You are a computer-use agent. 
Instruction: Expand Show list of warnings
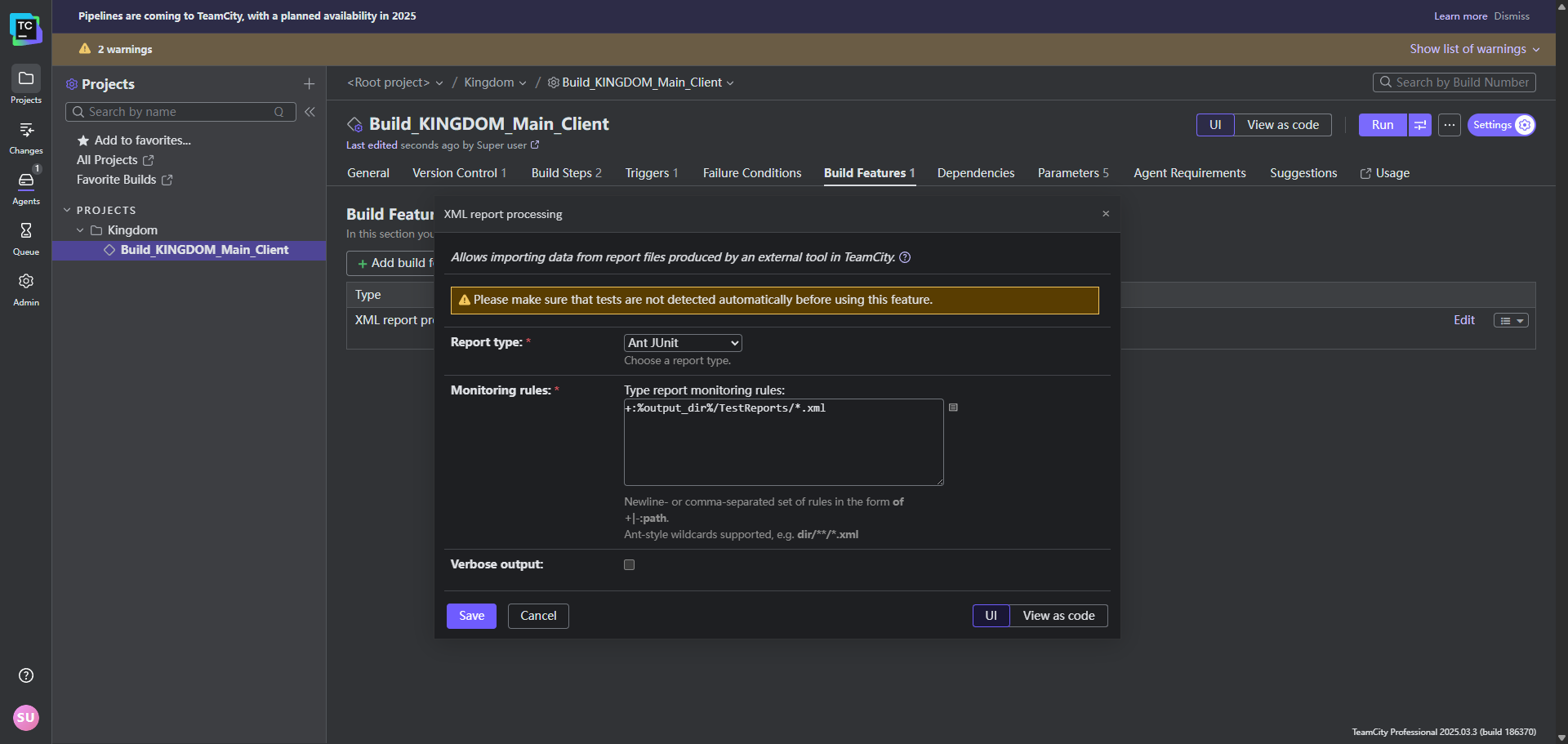pyautogui.click(x=1474, y=49)
